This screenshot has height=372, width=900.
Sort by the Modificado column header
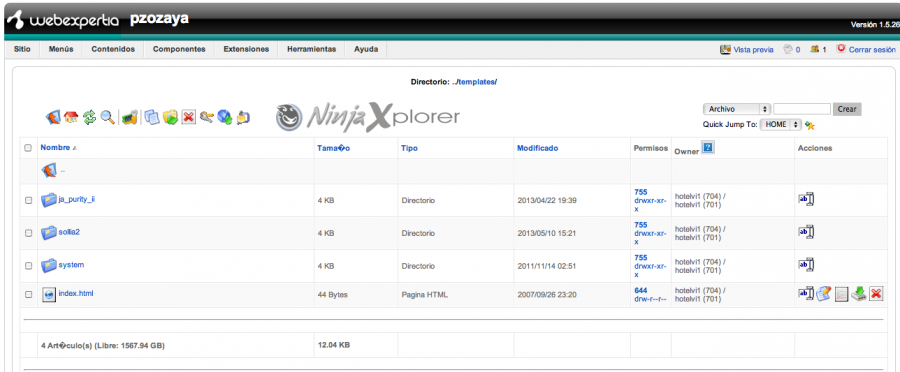click(x=537, y=148)
